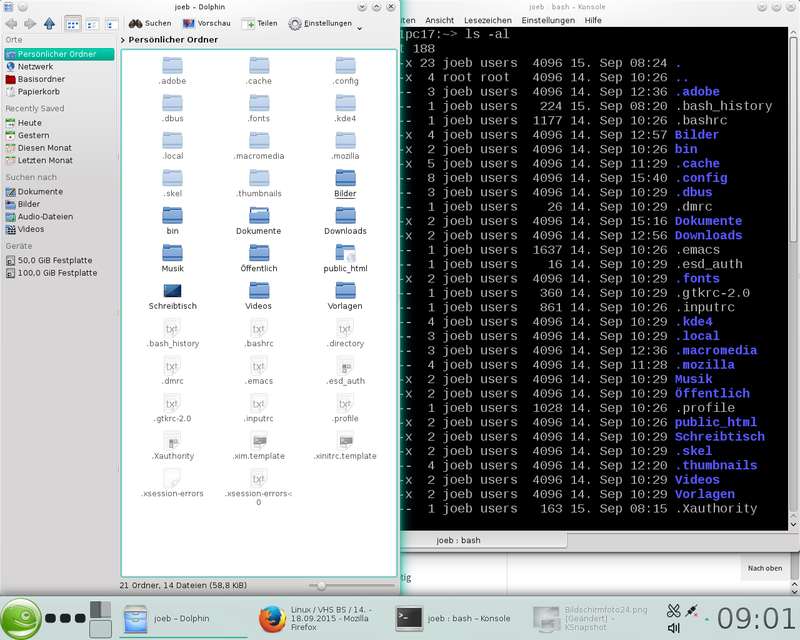Open Suchen in the Dolphin toolbar
Viewport: 800px width, 640px height.
click(150, 23)
